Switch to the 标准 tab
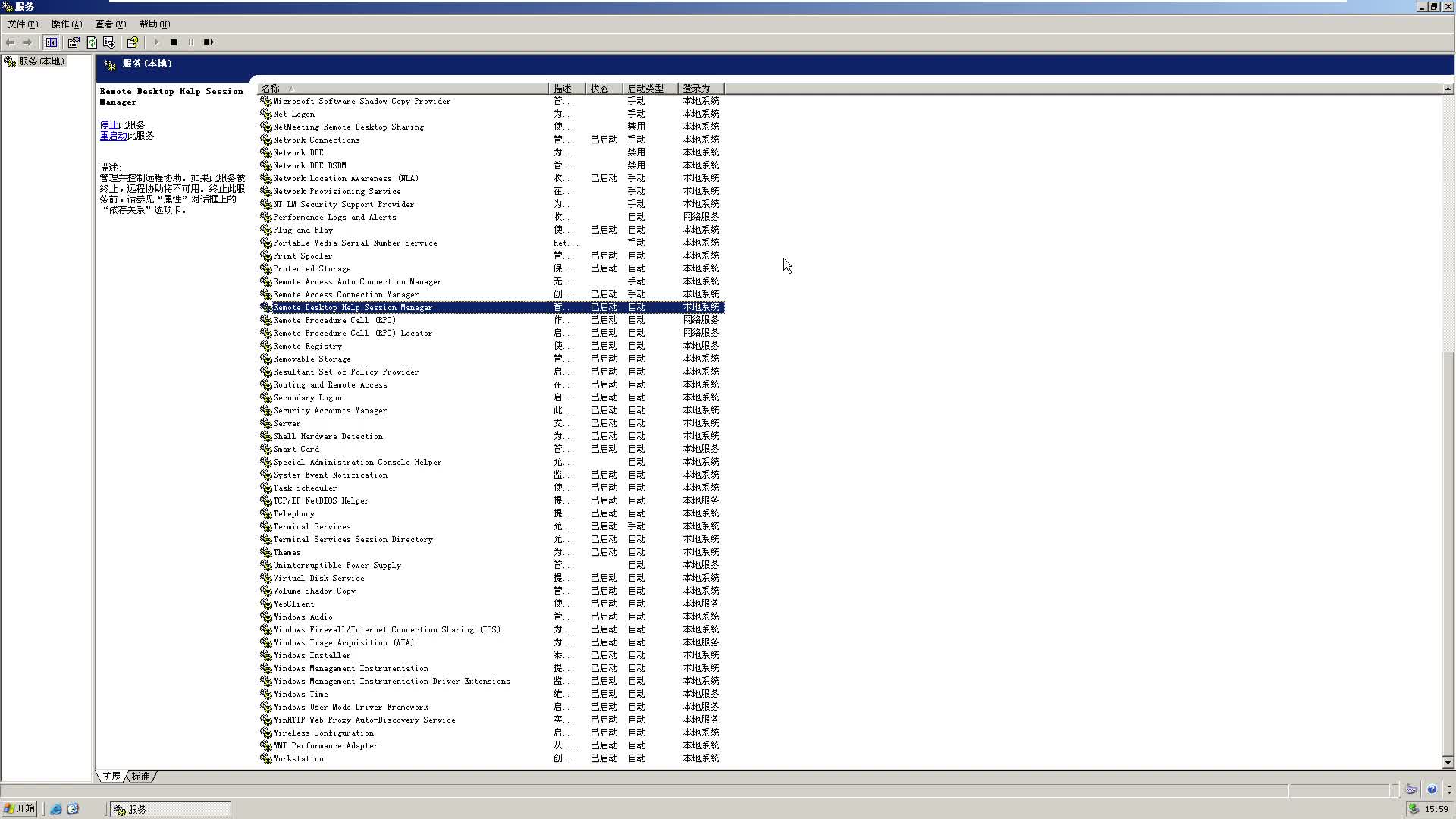The width and height of the screenshot is (1456, 819). 141,777
